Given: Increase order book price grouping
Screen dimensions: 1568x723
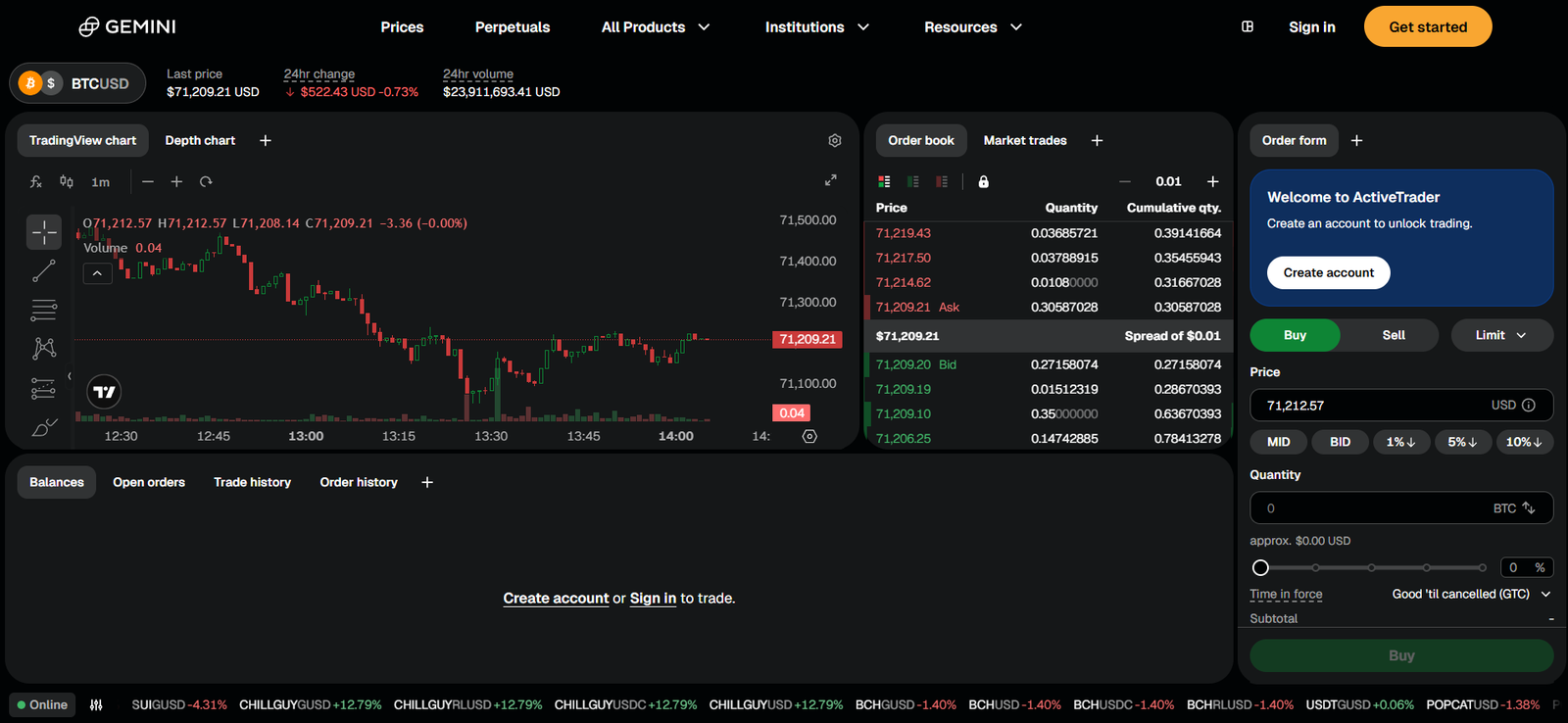Looking at the screenshot, I should 1213,182.
